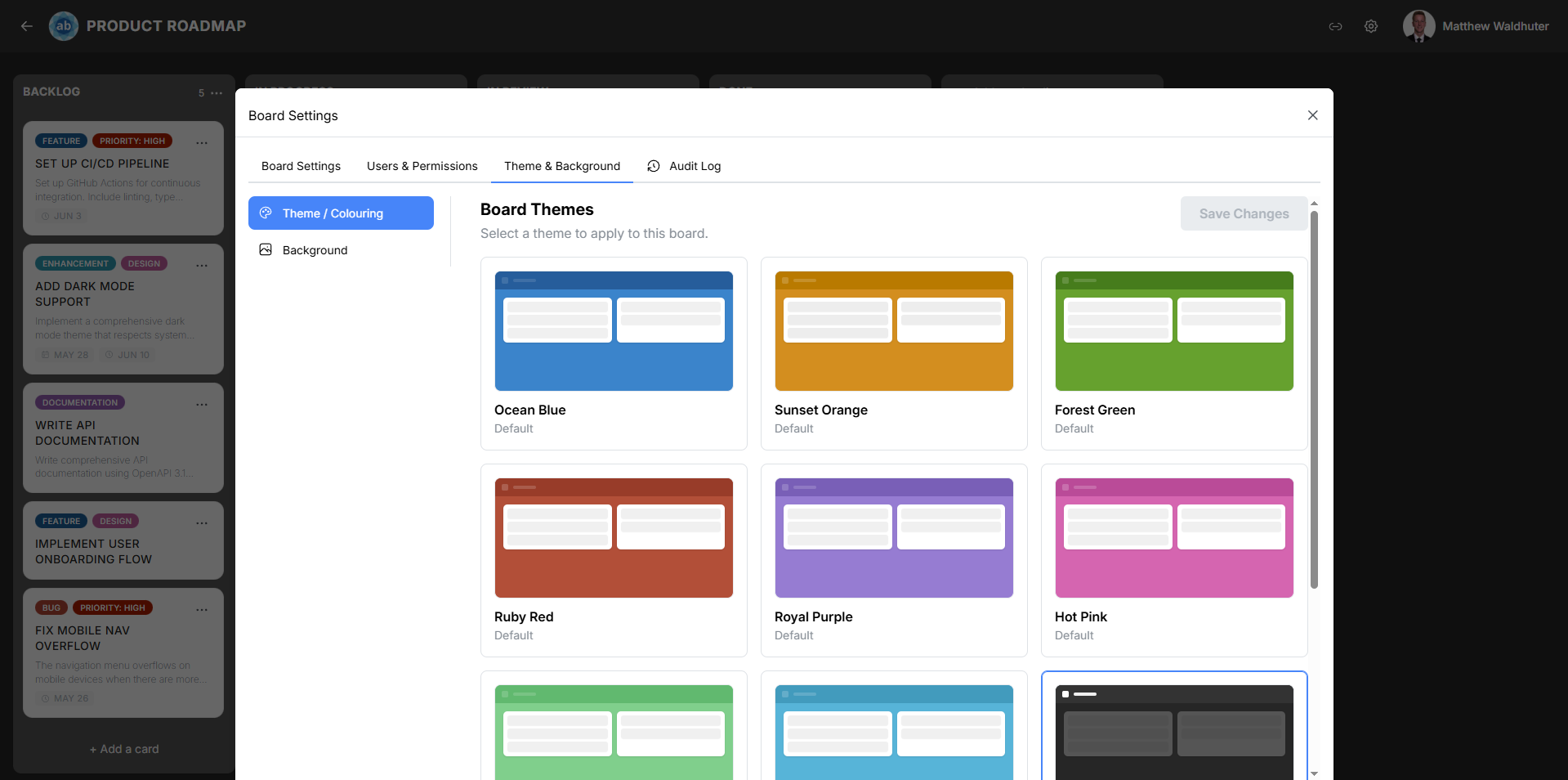1568x780 pixels.
Task: Choose the Ruby Red theme
Action: 614,560
